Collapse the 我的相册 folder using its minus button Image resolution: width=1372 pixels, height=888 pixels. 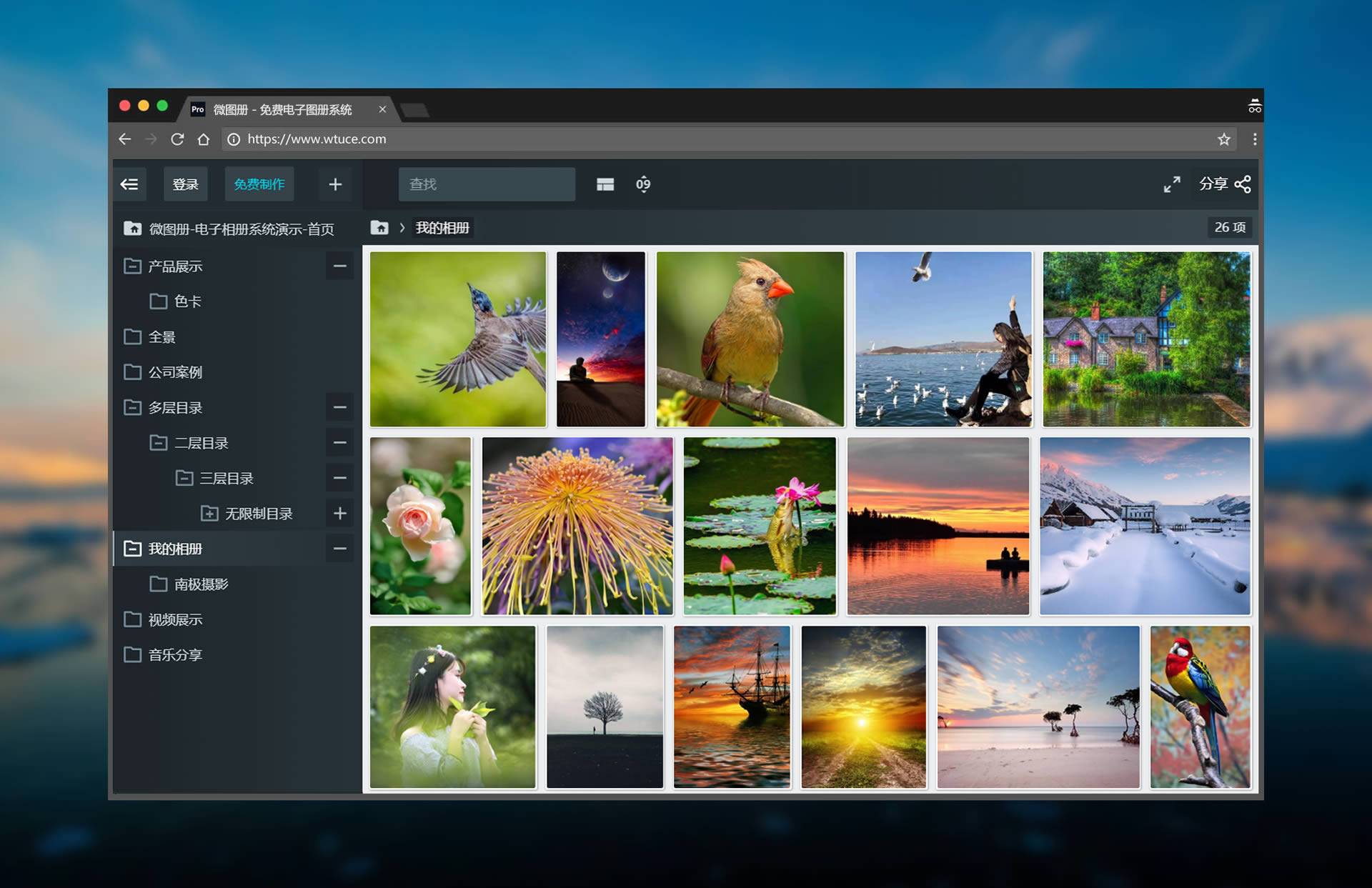point(340,549)
